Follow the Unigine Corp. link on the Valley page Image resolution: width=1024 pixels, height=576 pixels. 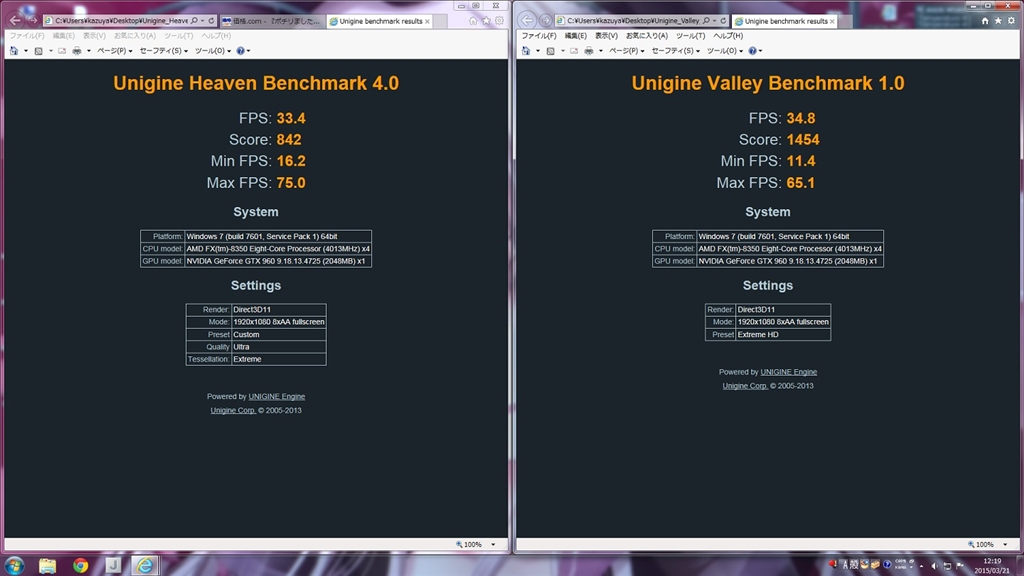[744, 386]
